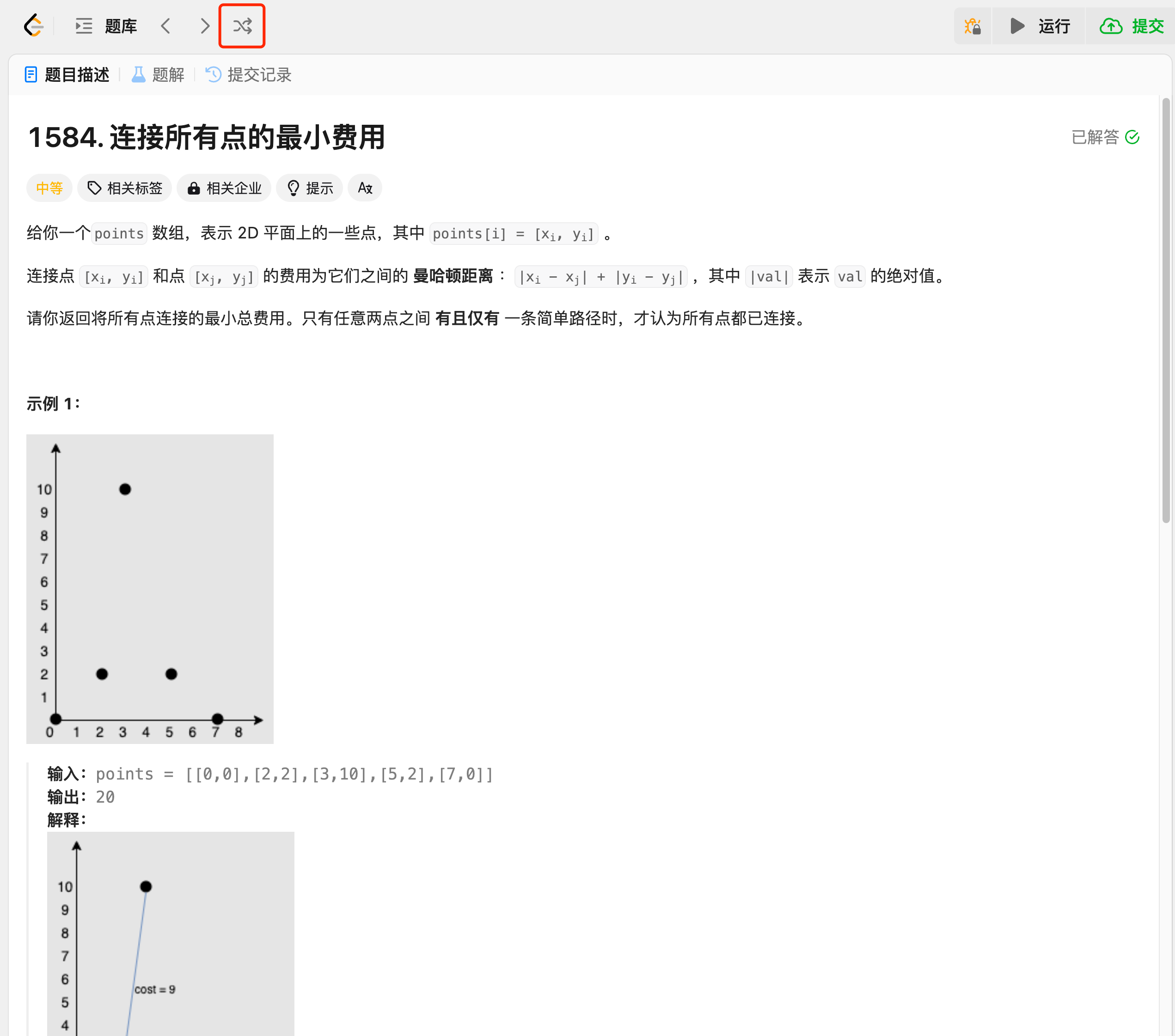Screen dimensions: 1175x1036
Task: Expand 相关标签 related topics
Action: coord(125,188)
